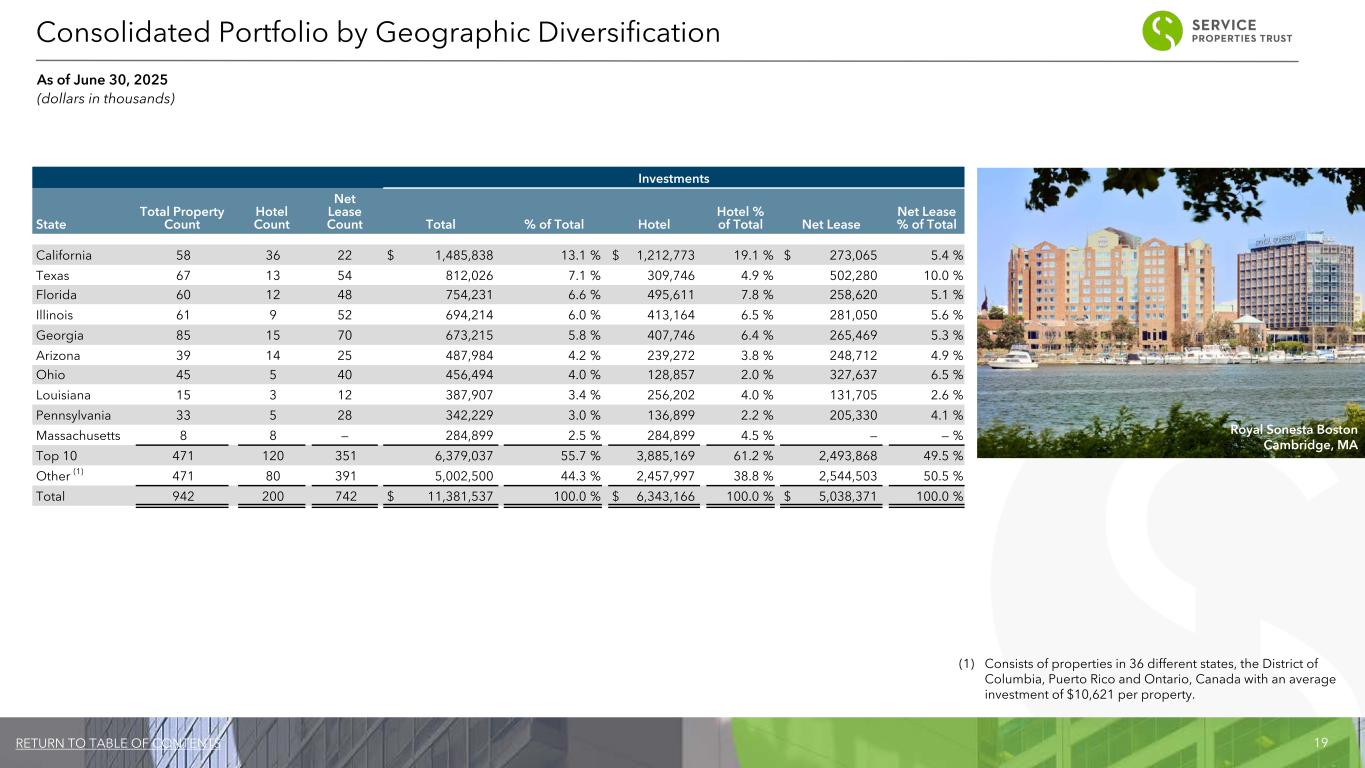Click the Return to Table of Contents link
Viewport: 1365px width, 768px height.
click(x=118, y=743)
